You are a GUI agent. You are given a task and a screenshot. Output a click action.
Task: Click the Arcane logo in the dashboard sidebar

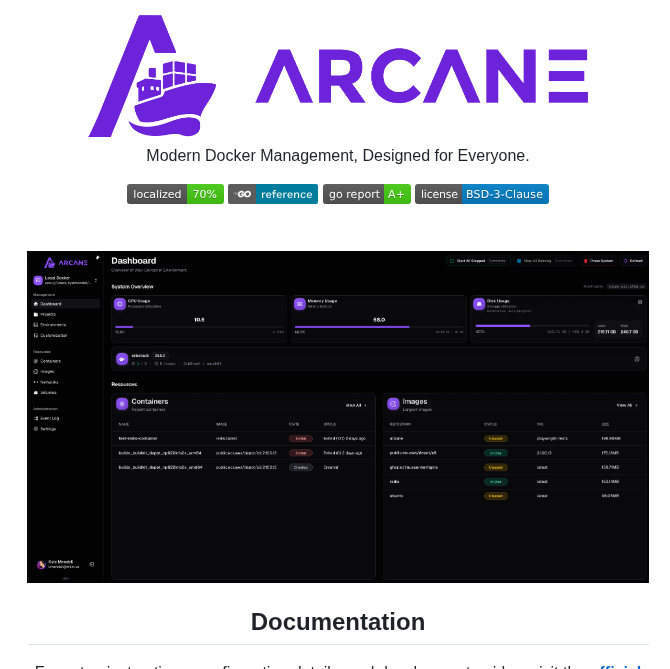click(x=66, y=262)
